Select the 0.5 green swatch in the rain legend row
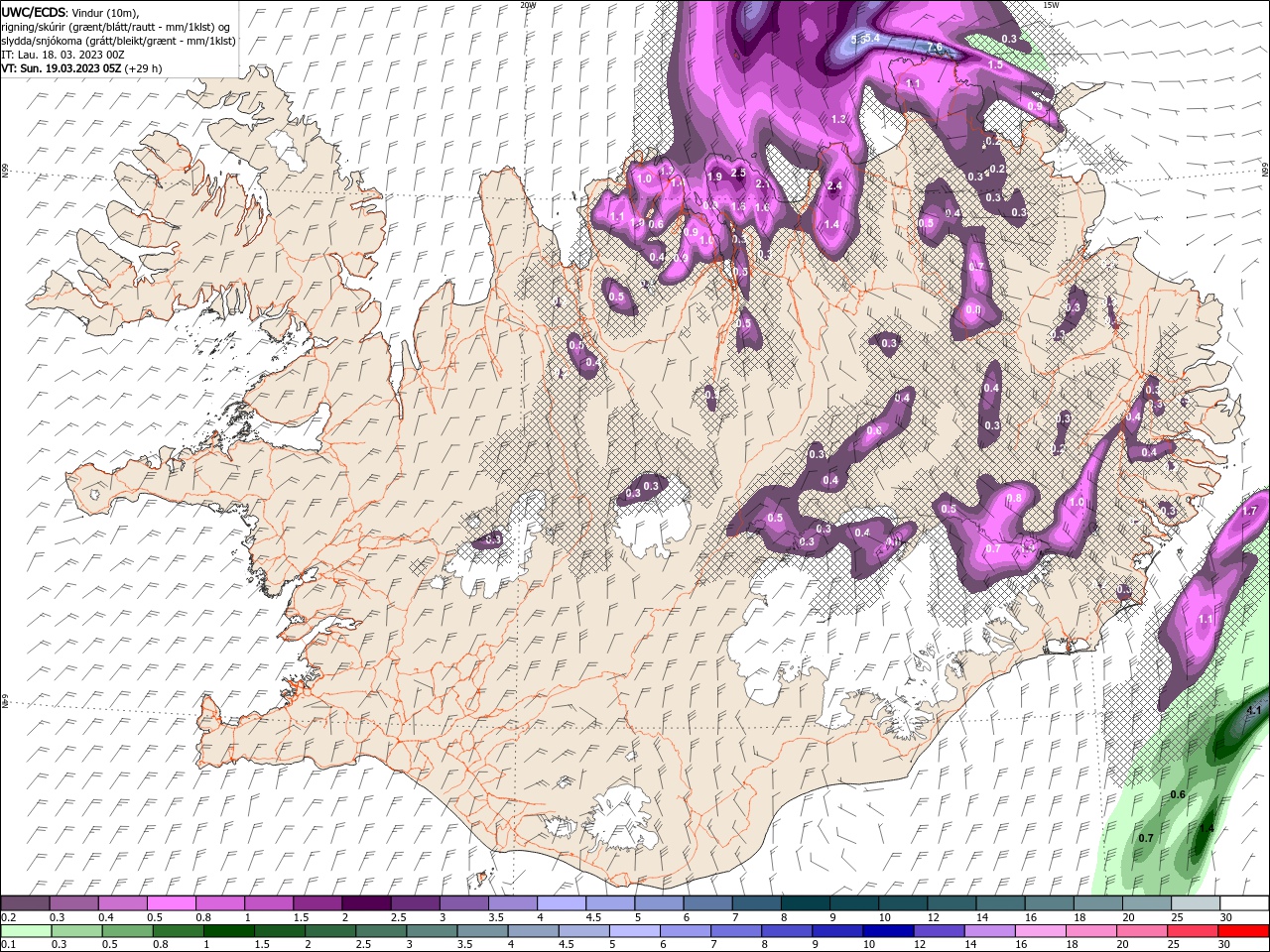This screenshot has height=952, width=1270. click(x=128, y=931)
